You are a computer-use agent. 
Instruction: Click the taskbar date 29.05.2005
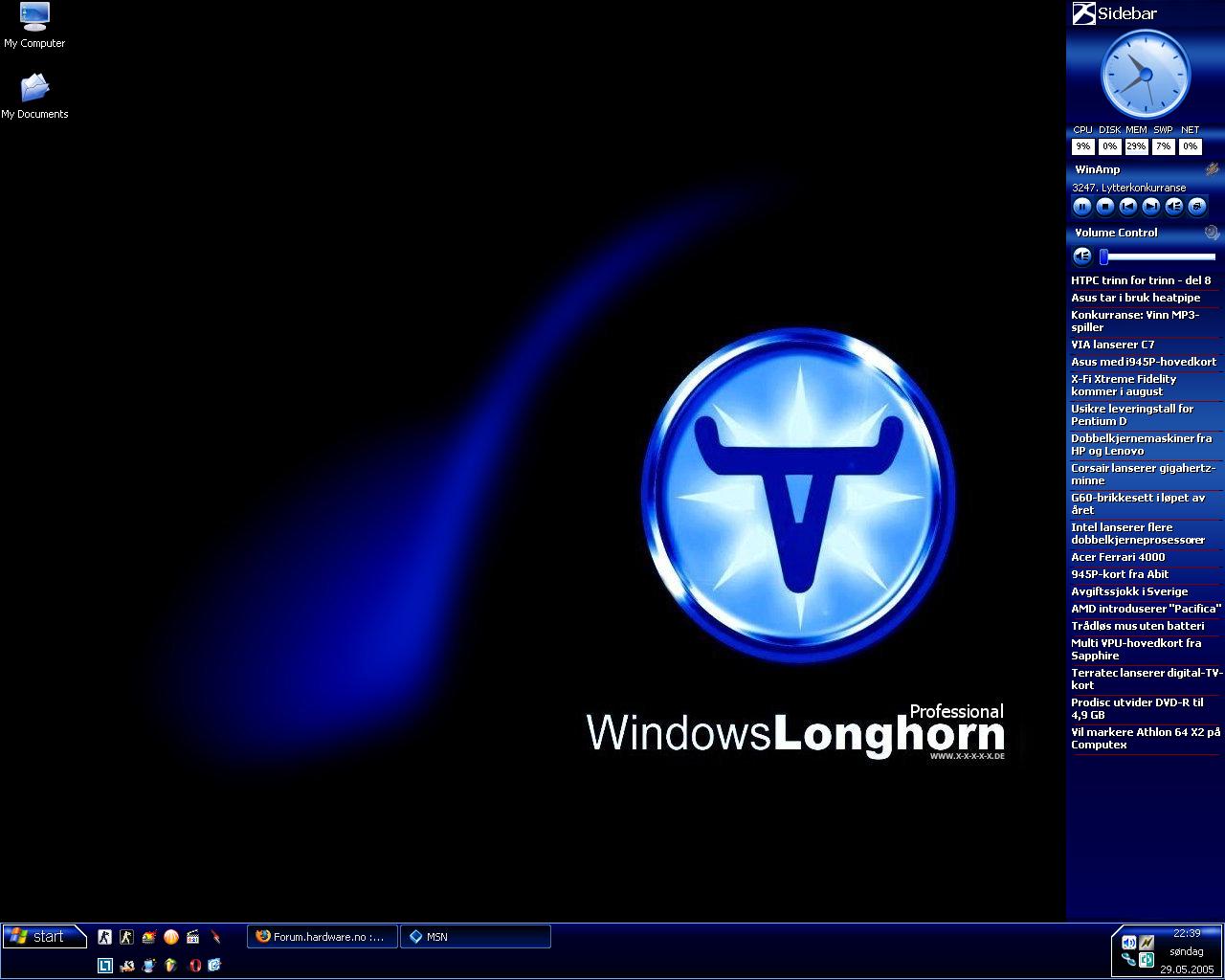click(x=1187, y=969)
